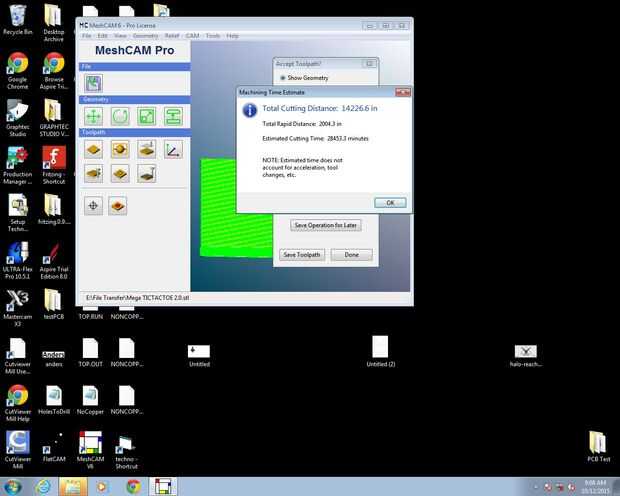Screen dimensions: 620x496
Task: Open Windows Explorer from the taskbar
Action: (x=73, y=487)
